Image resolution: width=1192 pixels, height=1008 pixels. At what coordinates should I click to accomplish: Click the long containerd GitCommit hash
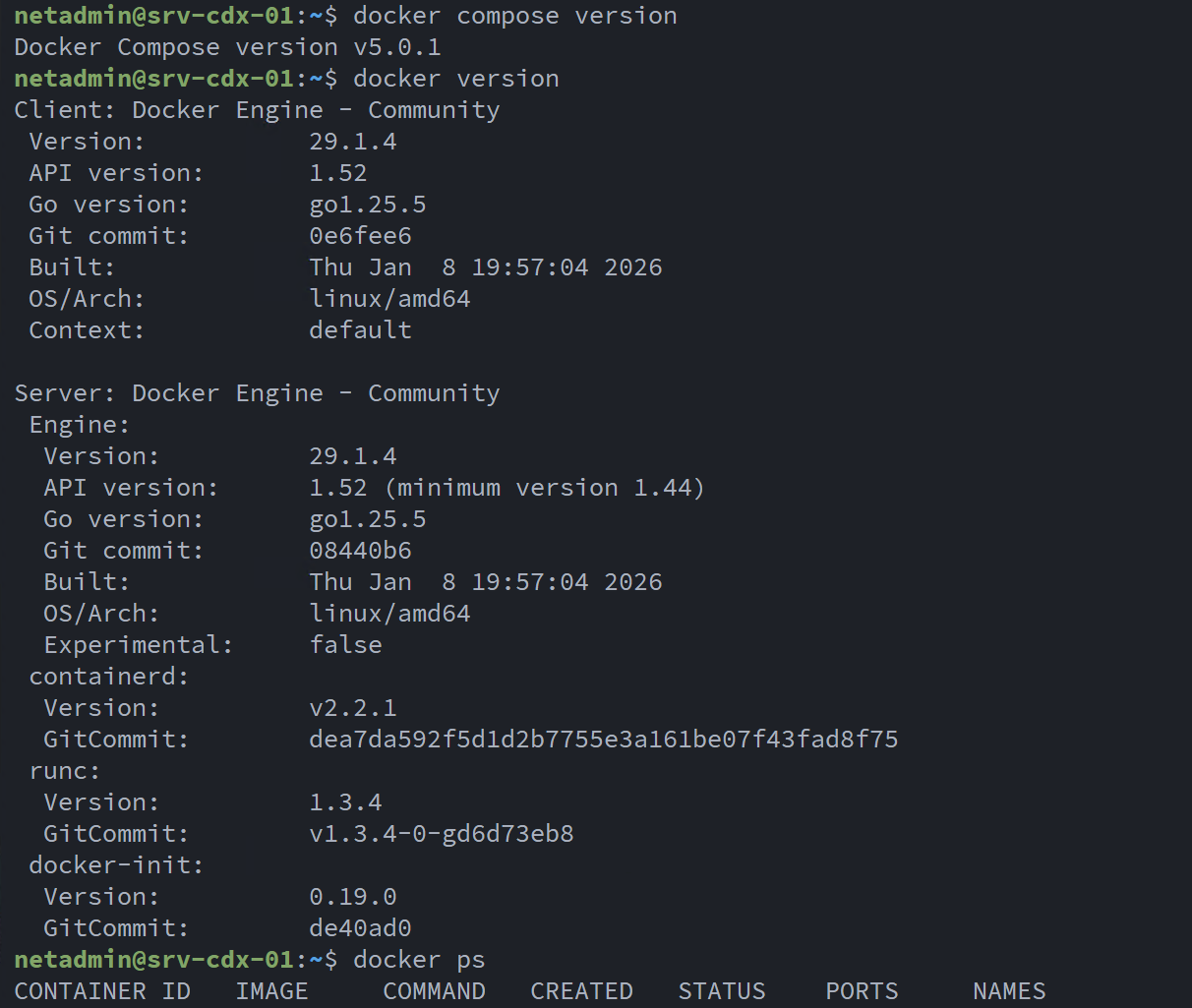tap(603, 740)
